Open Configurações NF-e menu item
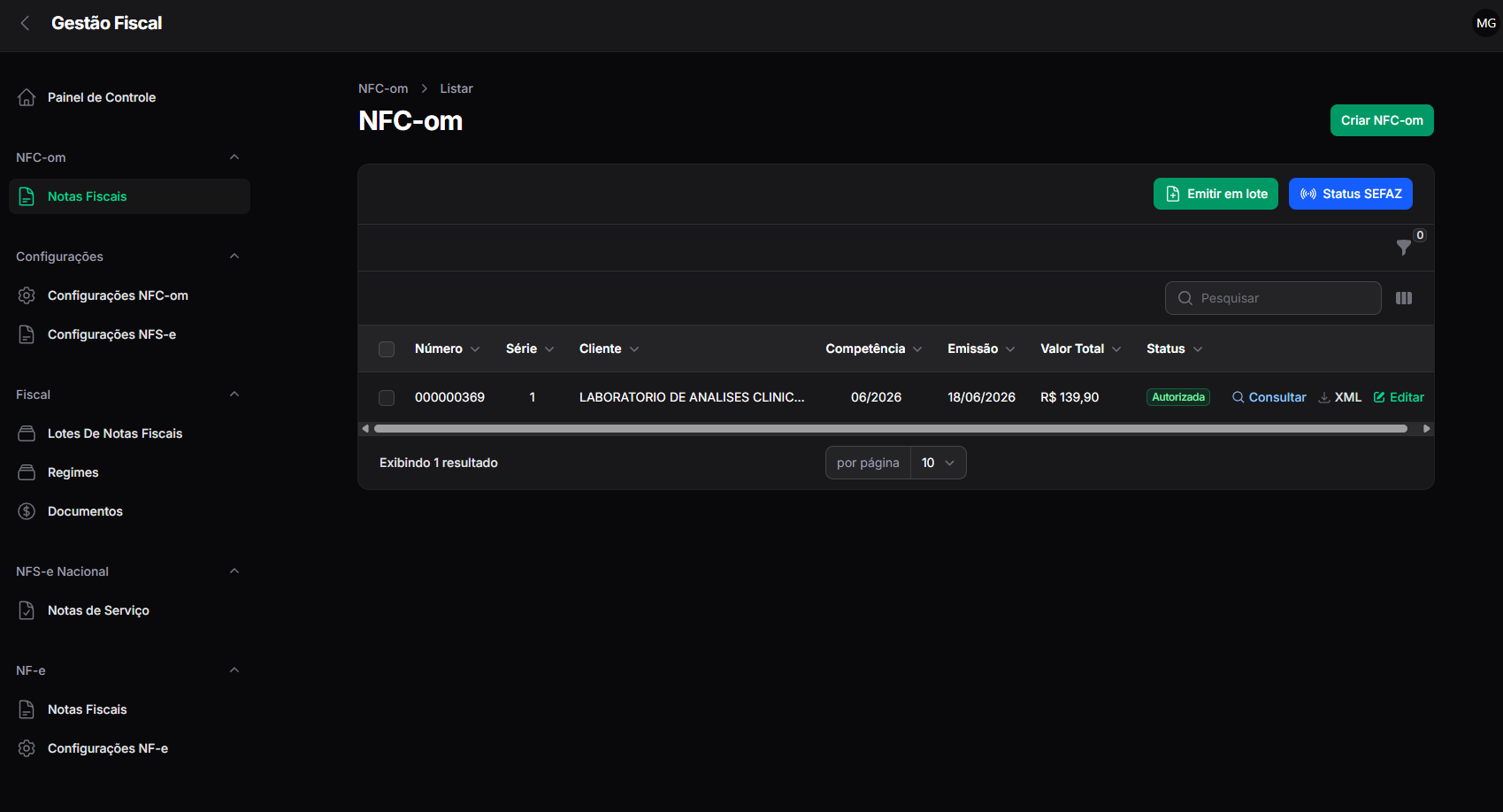1503x812 pixels. (129, 748)
